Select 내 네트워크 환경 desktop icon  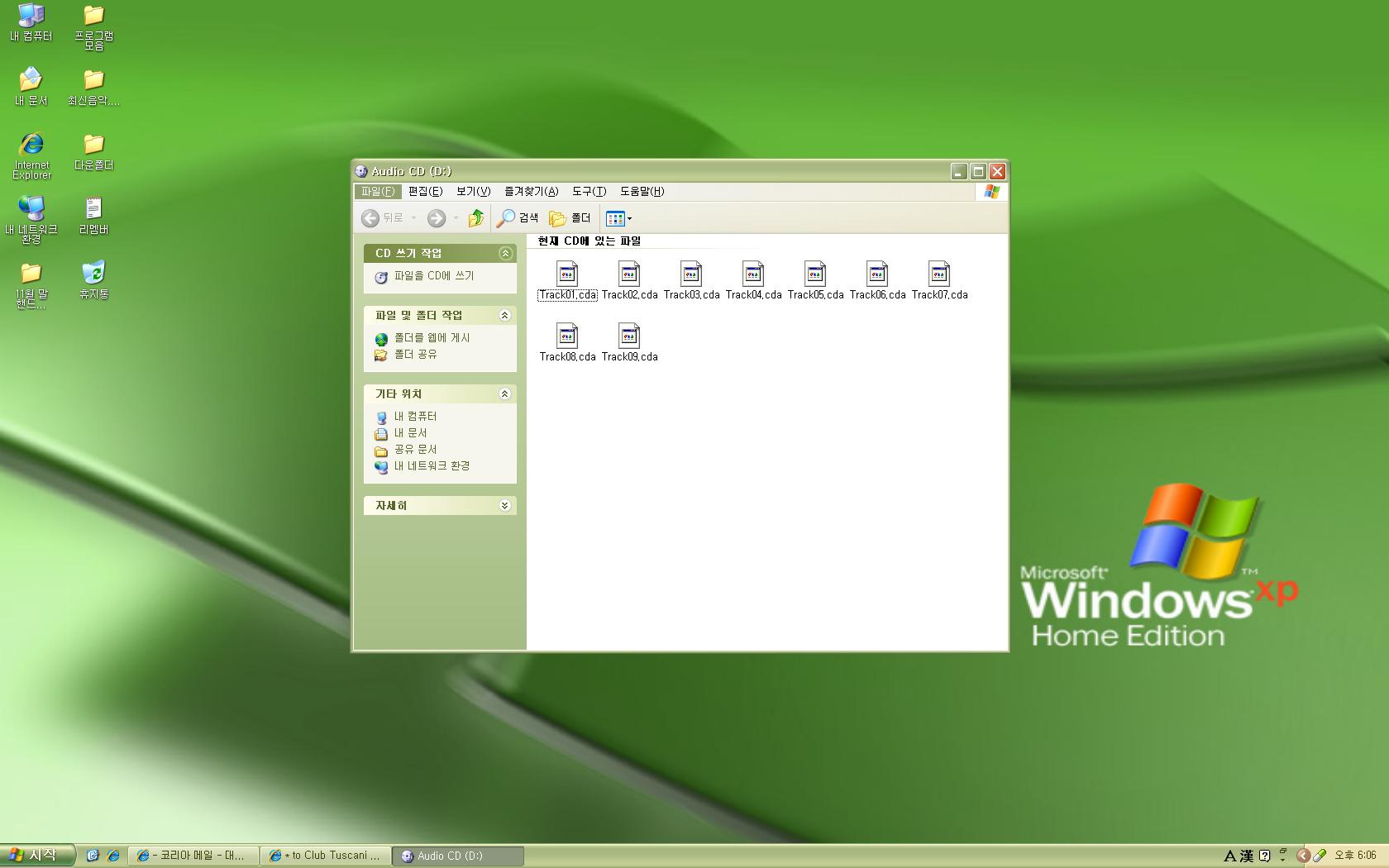click(x=31, y=220)
